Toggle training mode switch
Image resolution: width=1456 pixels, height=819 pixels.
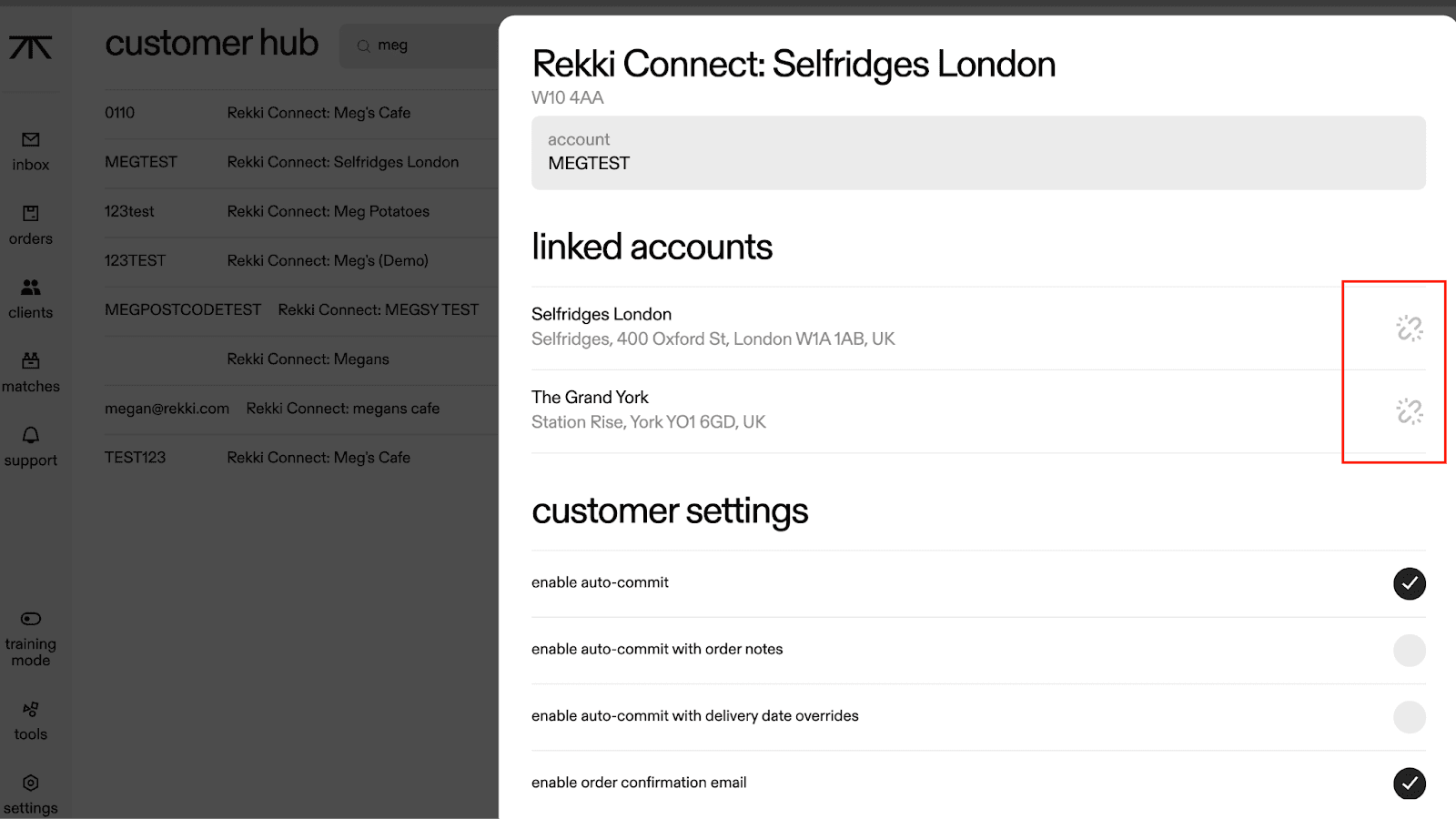tap(31, 619)
